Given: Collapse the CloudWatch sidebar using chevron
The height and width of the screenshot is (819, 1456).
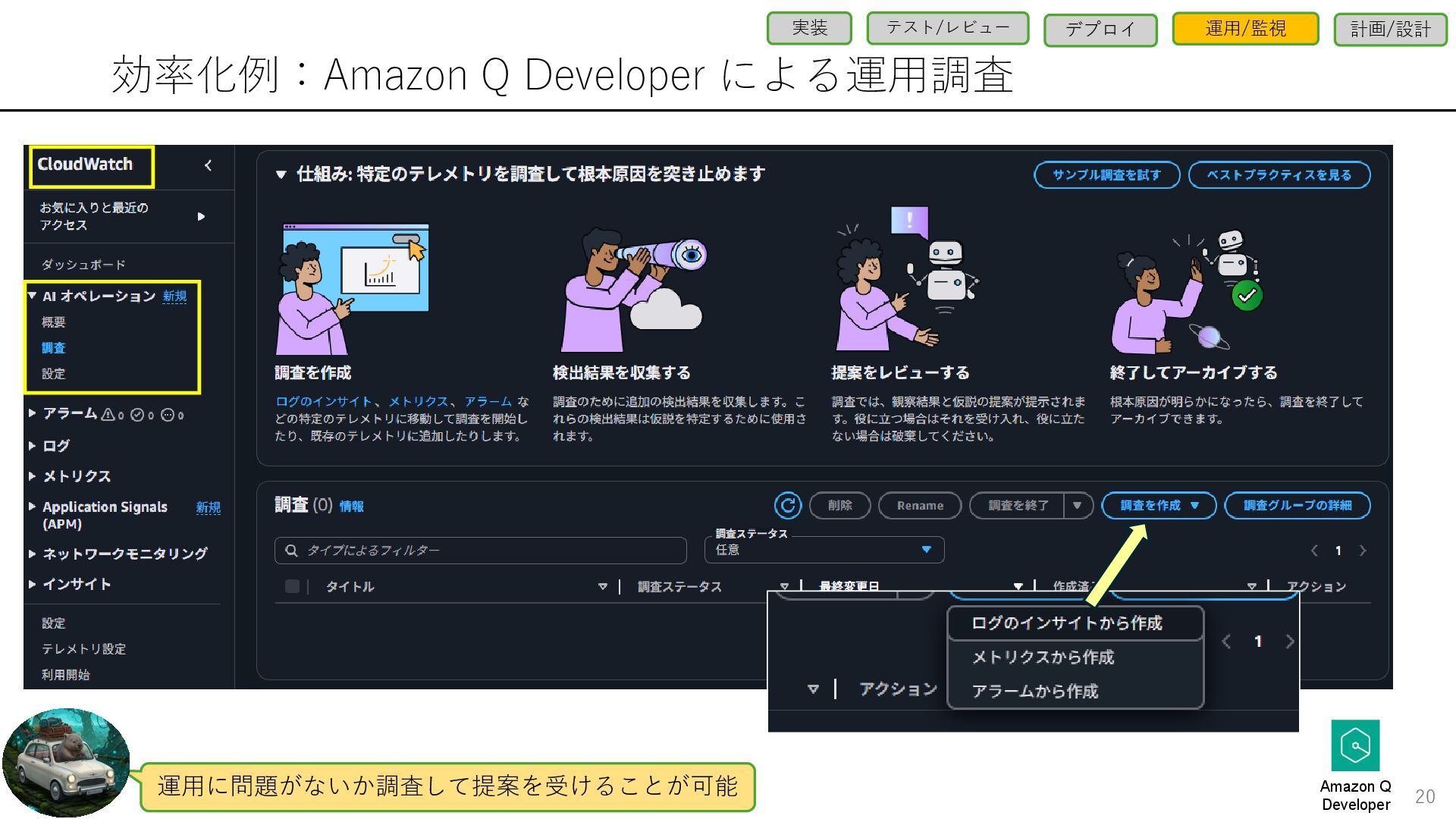Looking at the screenshot, I should point(208,165).
